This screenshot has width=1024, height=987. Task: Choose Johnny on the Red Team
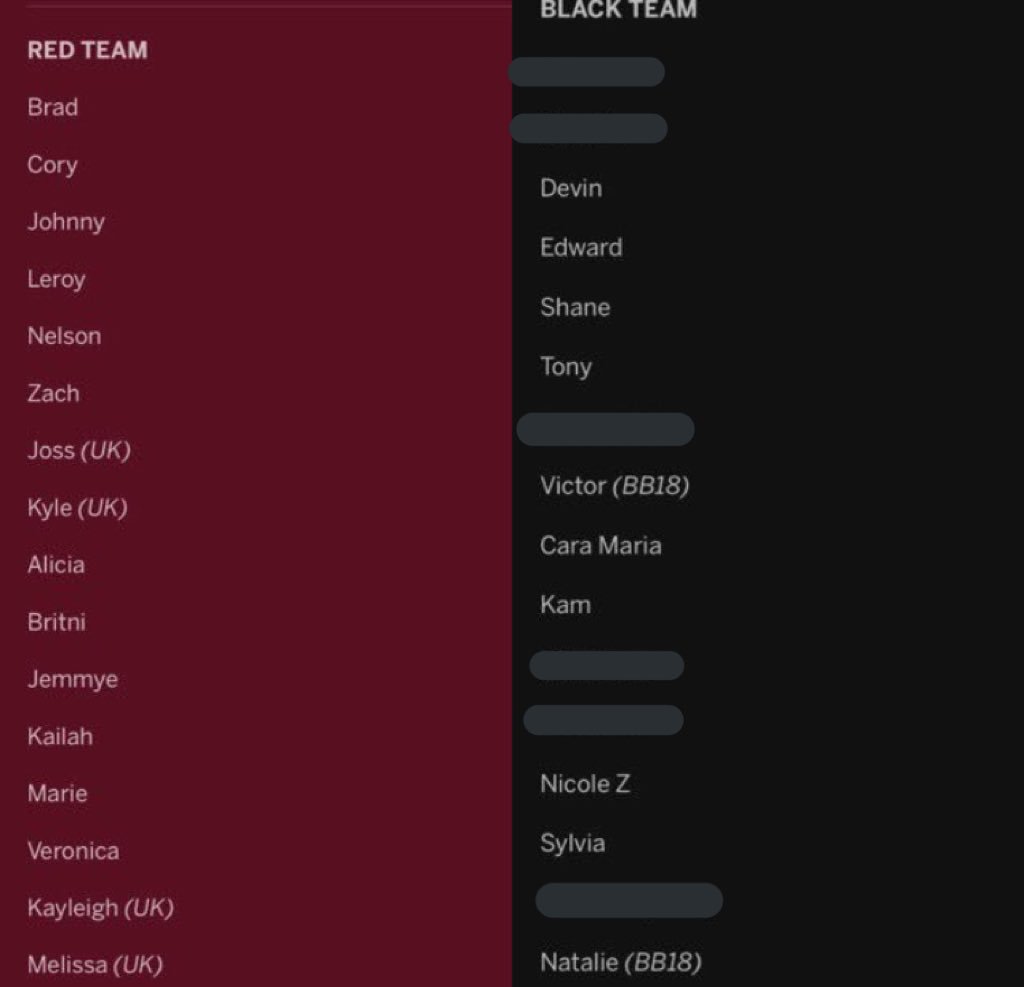pos(66,222)
